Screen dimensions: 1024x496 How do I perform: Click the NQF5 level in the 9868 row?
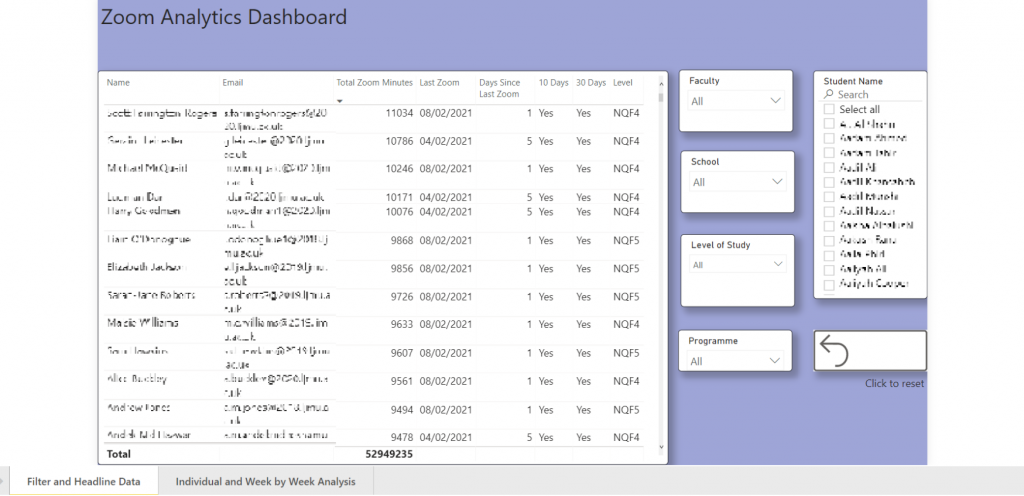point(626,240)
